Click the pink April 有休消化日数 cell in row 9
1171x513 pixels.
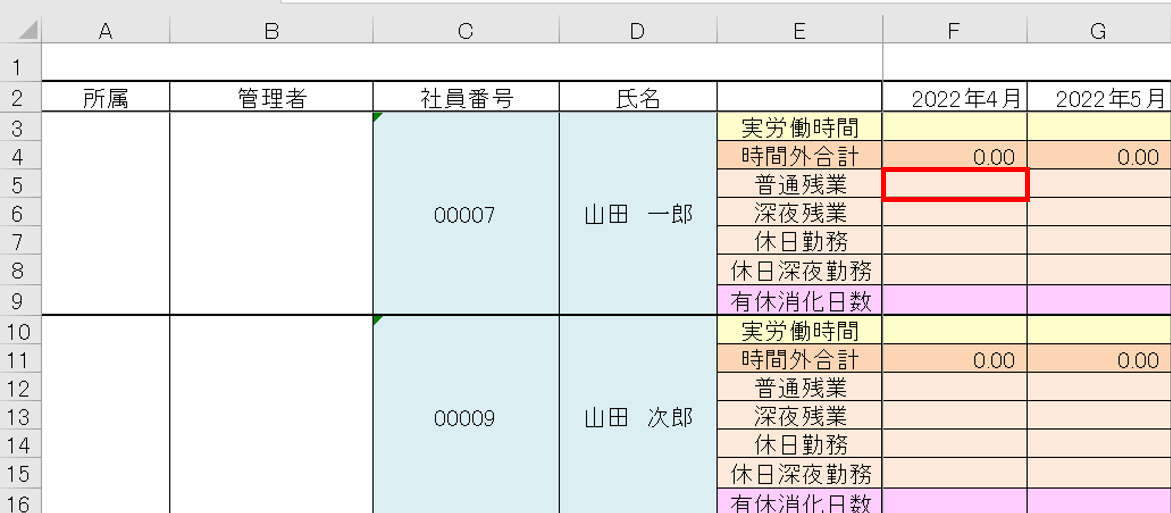(x=954, y=300)
